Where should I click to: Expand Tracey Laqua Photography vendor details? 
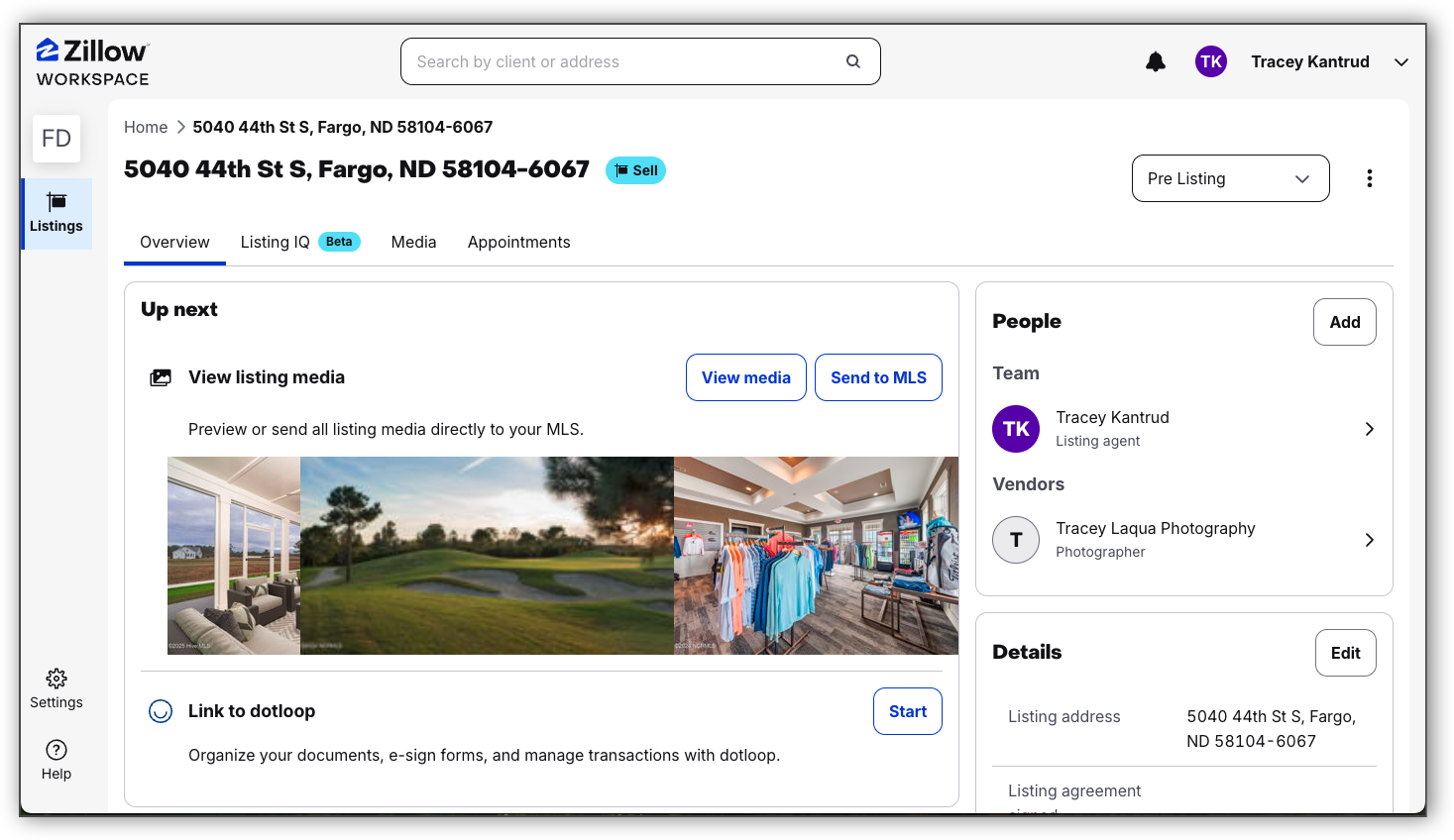(x=1370, y=540)
